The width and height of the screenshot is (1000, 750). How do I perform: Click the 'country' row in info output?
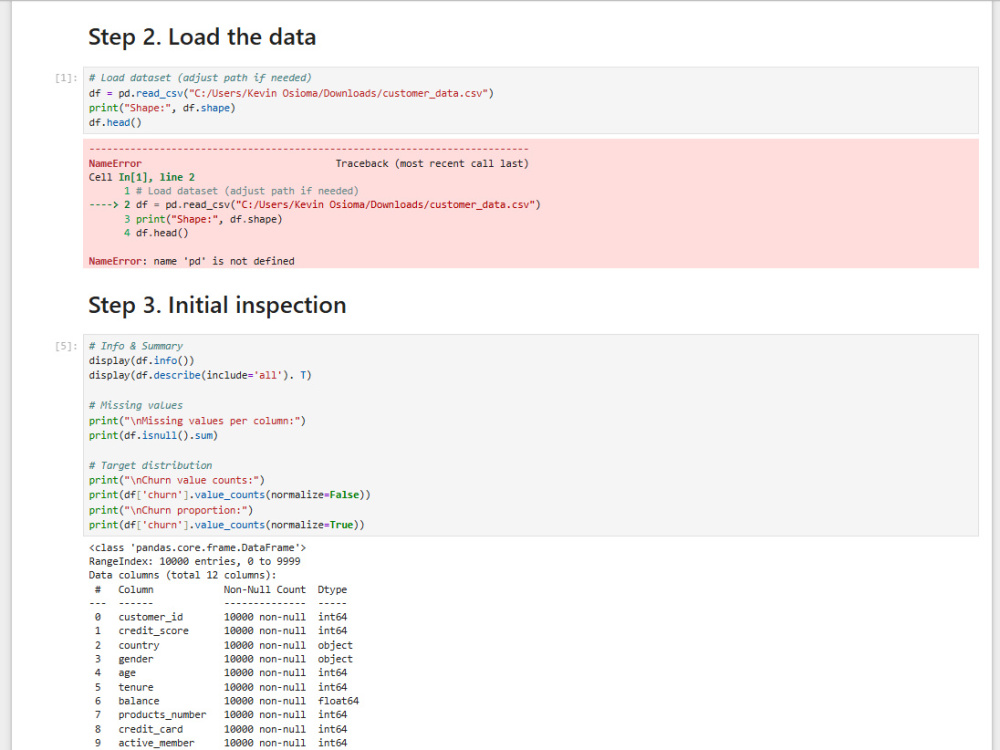tap(223, 645)
